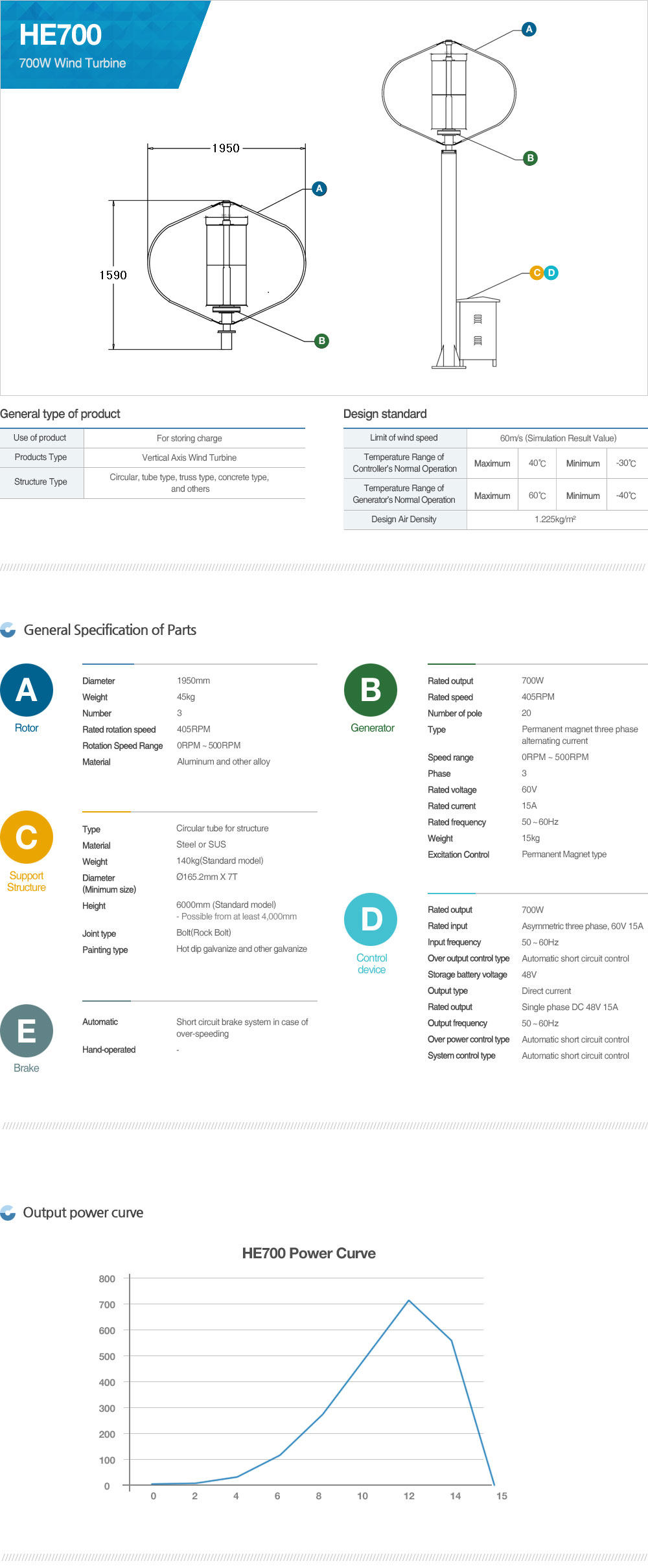Click the power curve peak above 12
Screen dimensions: 648x1568
coord(409,1300)
